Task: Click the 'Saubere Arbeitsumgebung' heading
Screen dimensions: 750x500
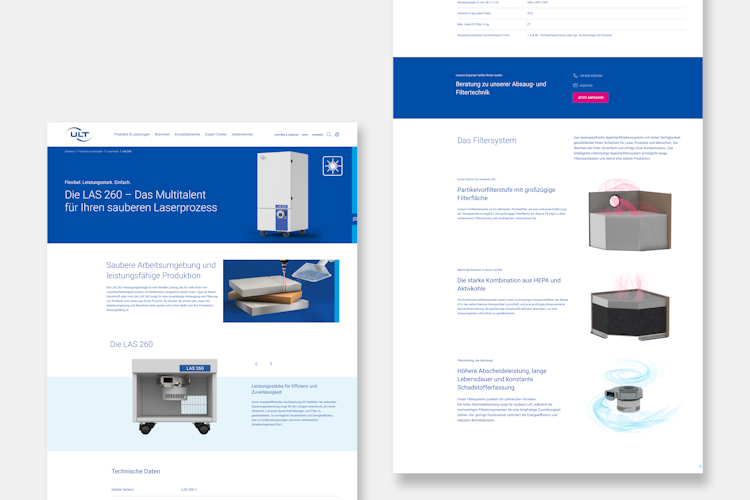Action: [x=161, y=270]
